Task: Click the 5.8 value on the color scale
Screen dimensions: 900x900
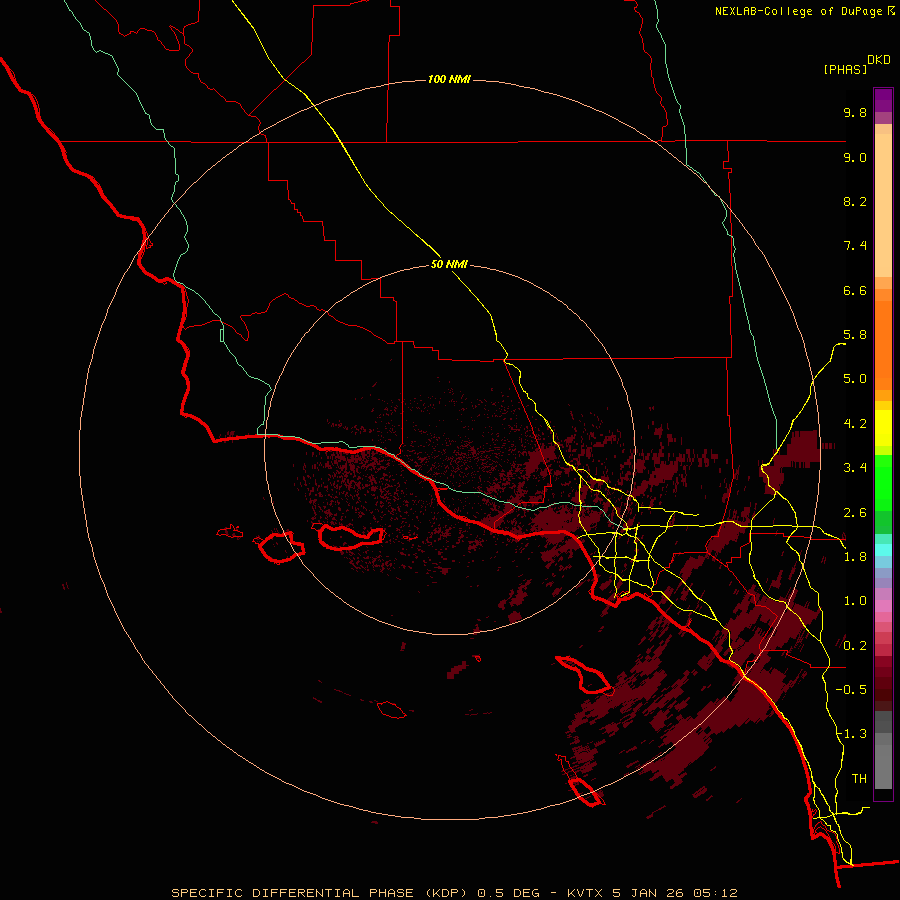Action: (x=855, y=335)
